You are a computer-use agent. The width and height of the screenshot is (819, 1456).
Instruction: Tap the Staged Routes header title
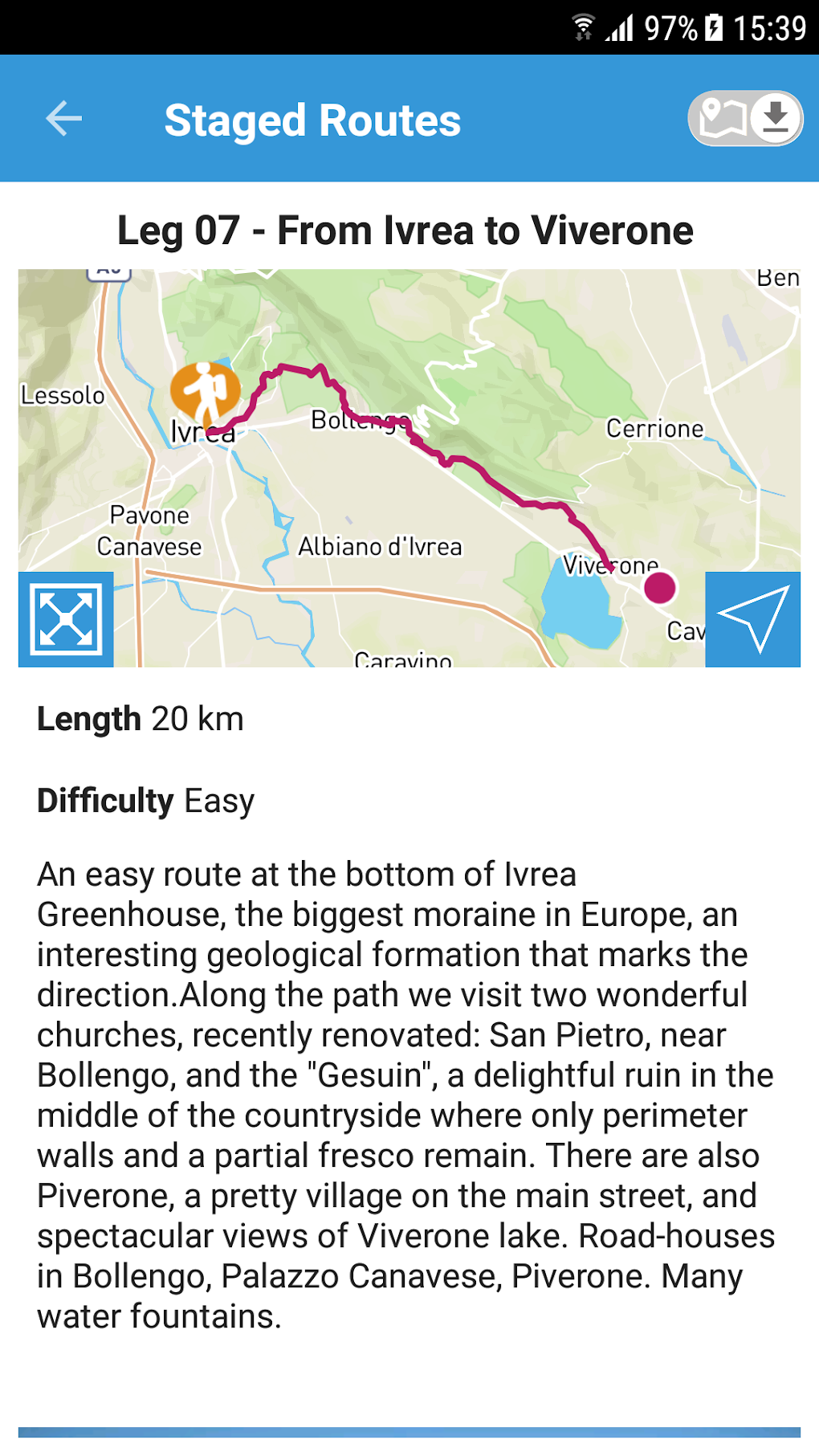(312, 120)
